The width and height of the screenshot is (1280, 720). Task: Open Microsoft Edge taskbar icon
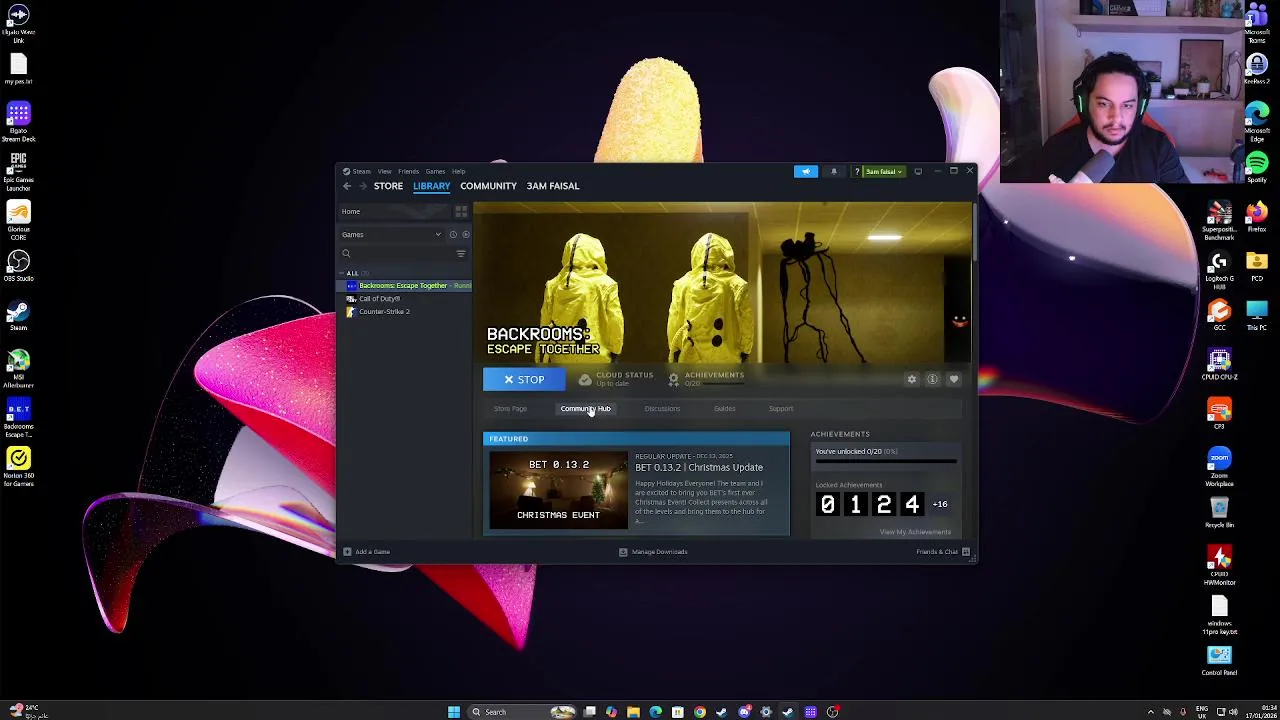pyautogui.click(x=655, y=712)
